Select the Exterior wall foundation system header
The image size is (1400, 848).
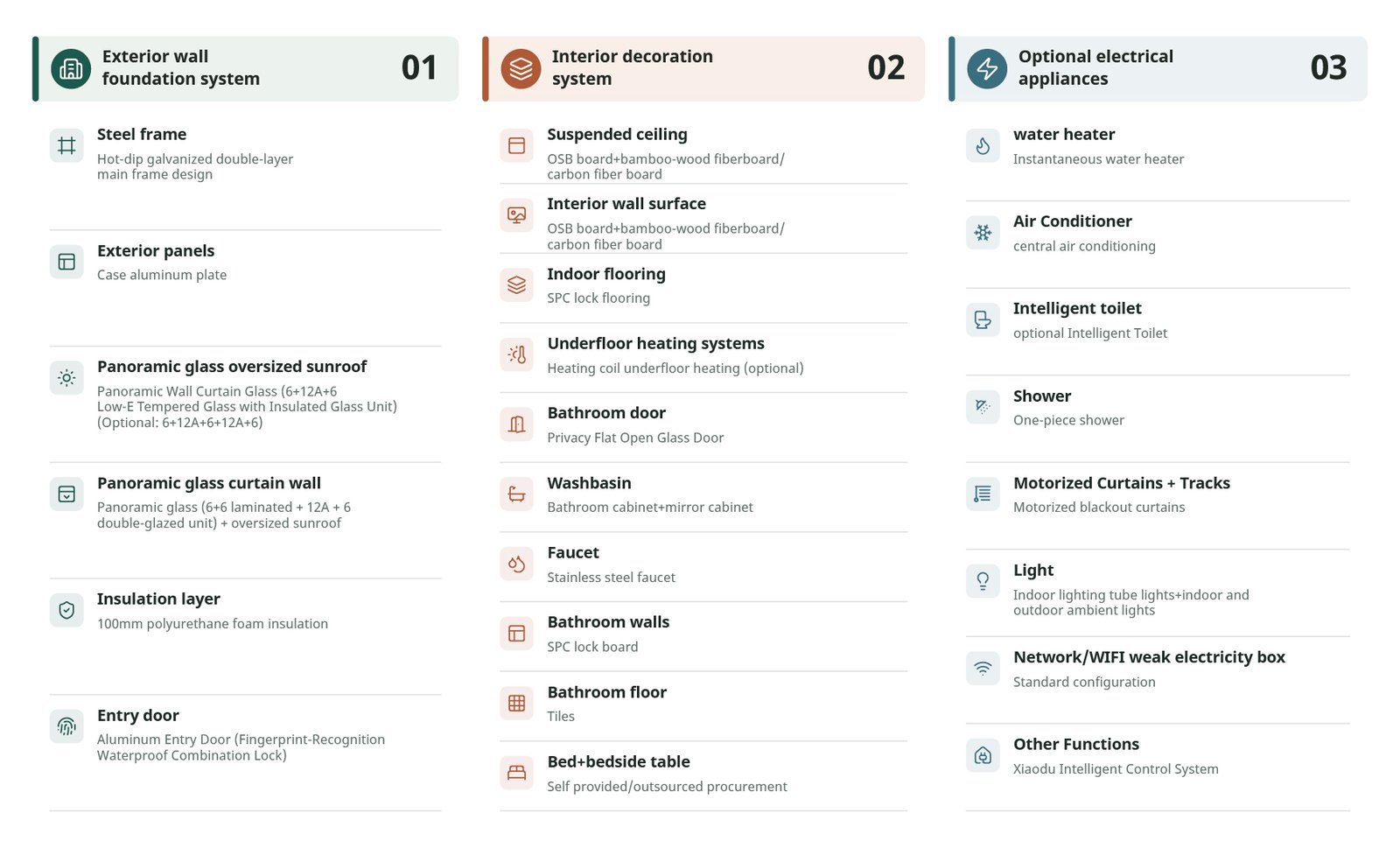[x=246, y=68]
